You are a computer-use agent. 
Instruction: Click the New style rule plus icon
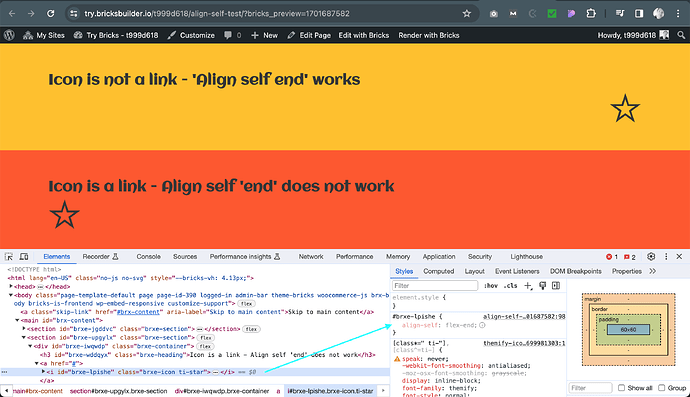pos(528,286)
